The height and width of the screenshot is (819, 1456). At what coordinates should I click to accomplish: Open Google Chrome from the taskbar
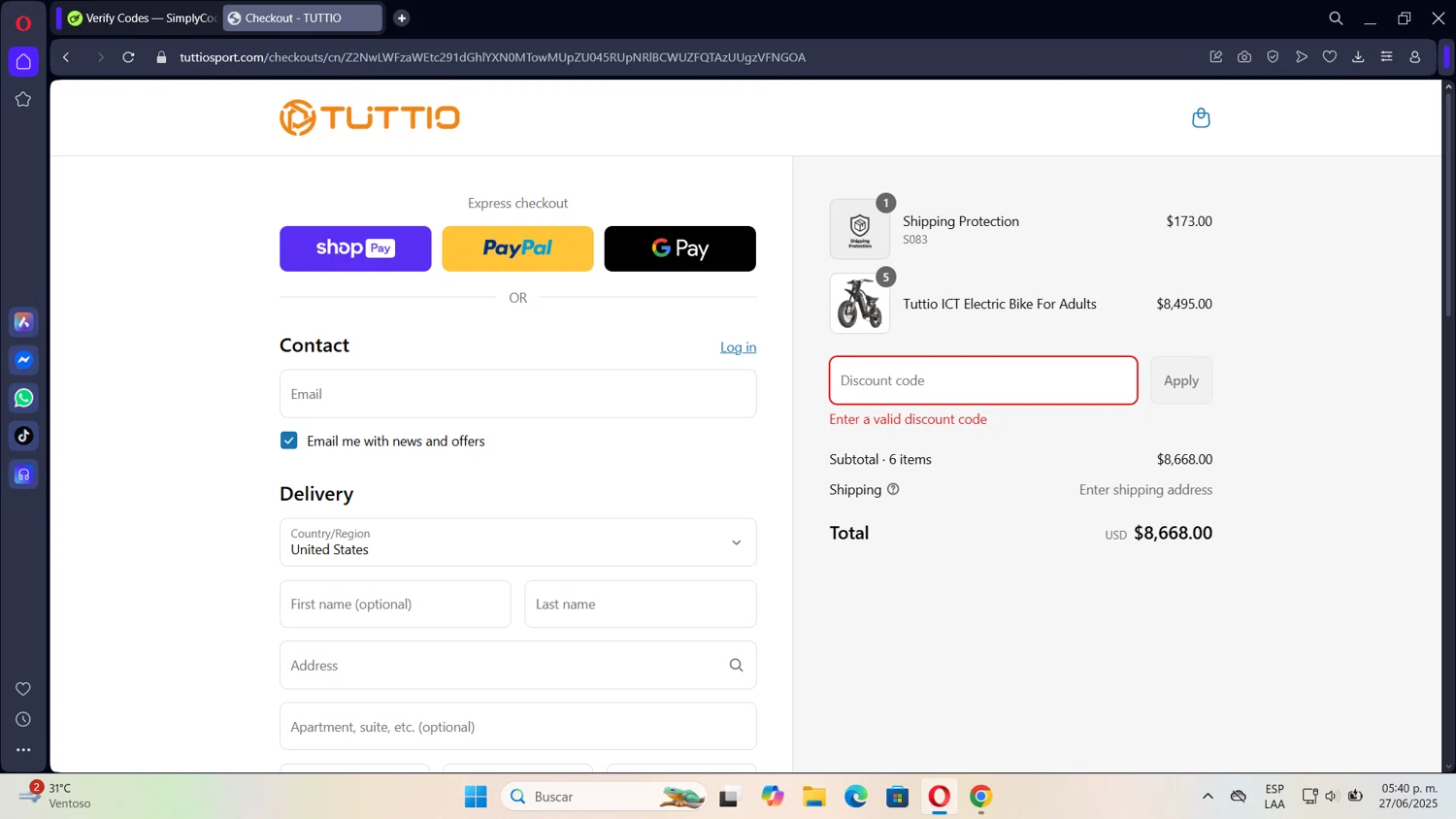coord(981,797)
